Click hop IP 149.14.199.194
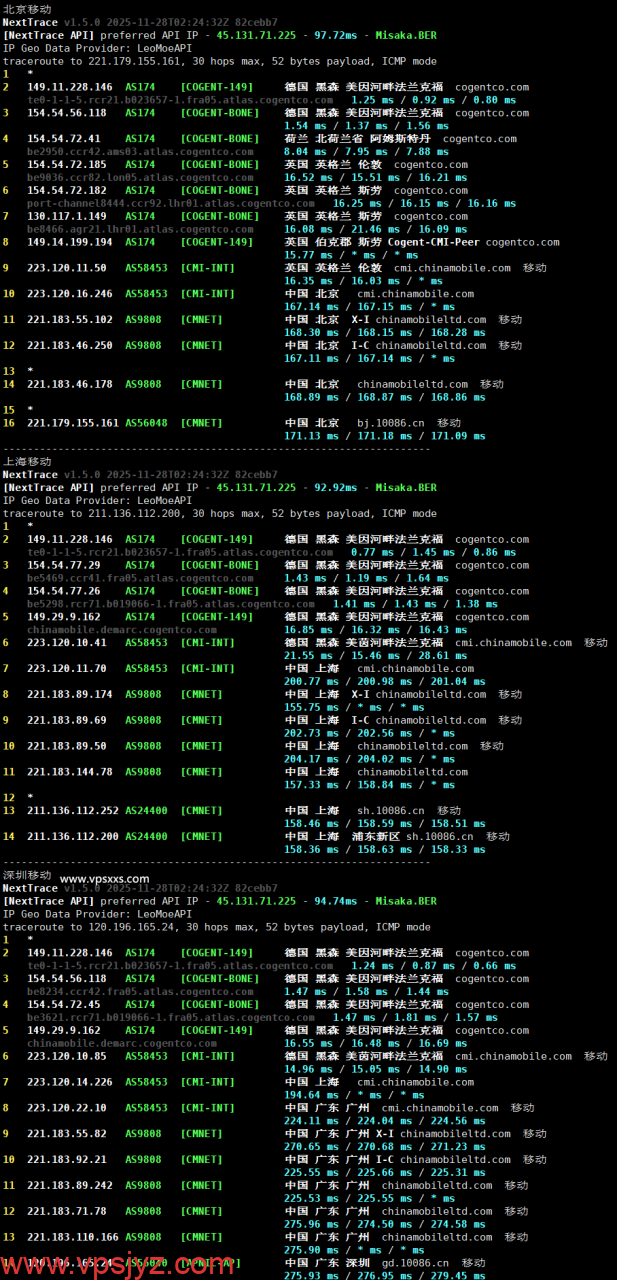The width and height of the screenshot is (617, 1280). point(70,242)
